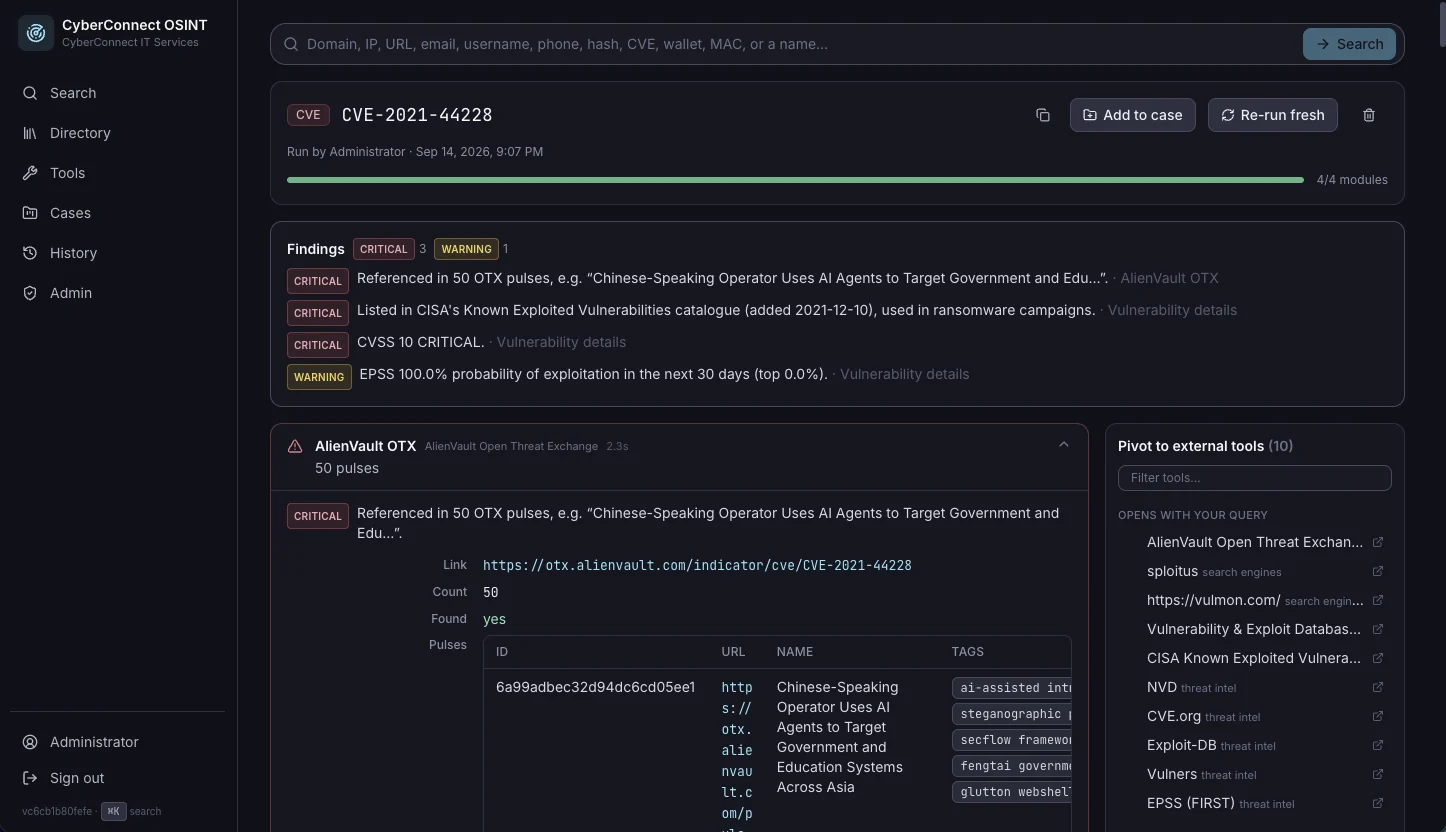1446x832 pixels.
Task: Open the Administrator profile entry
Action: (x=118, y=742)
